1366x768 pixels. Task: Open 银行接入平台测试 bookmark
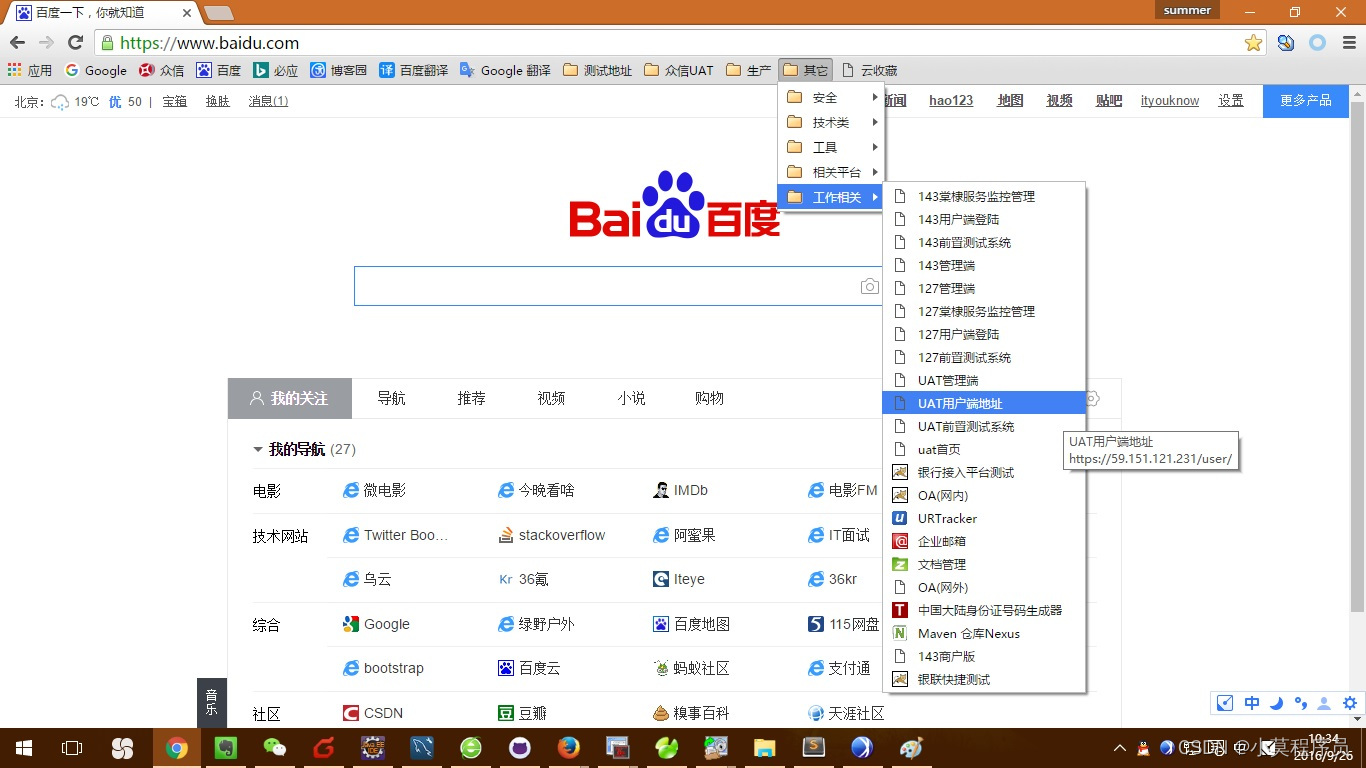click(x=984, y=472)
